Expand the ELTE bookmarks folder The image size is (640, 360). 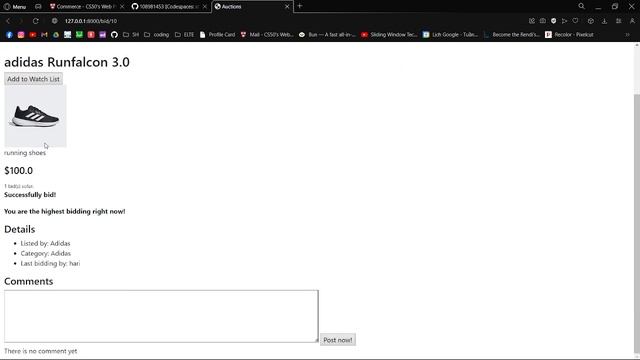184,35
